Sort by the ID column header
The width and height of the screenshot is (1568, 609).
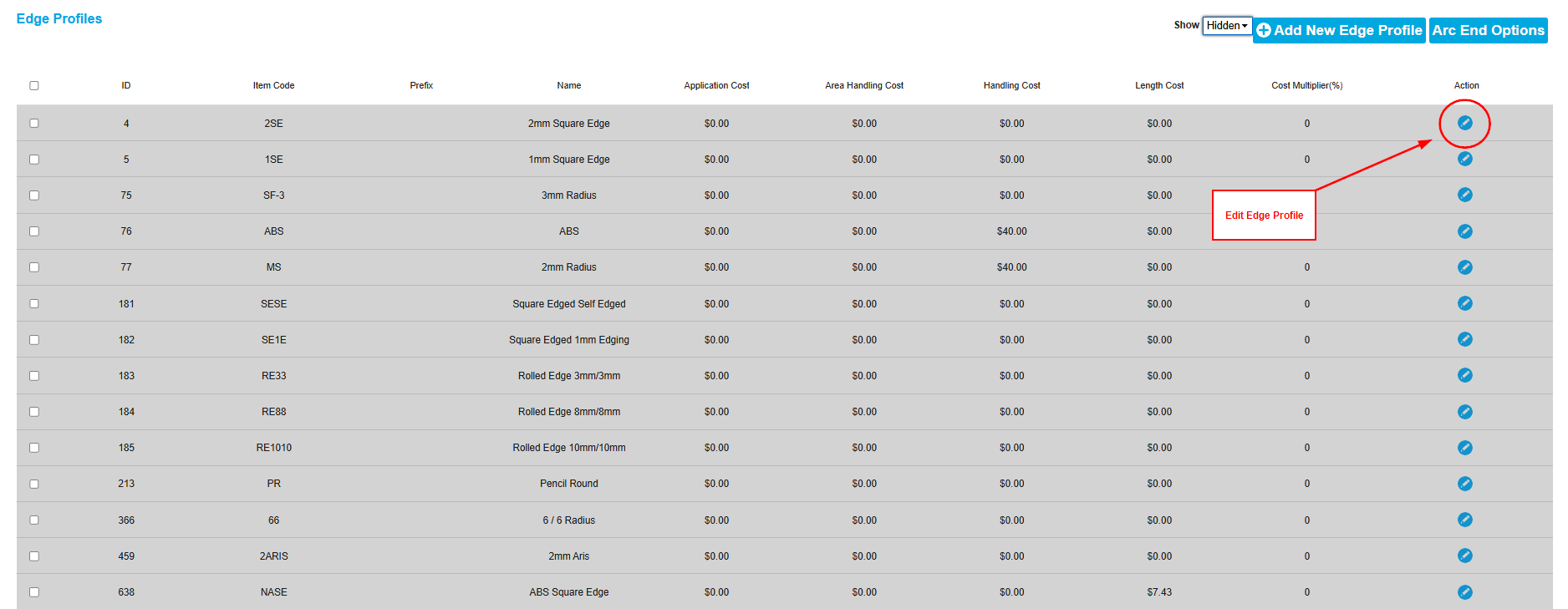pyautogui.click(x=126, y=85)
